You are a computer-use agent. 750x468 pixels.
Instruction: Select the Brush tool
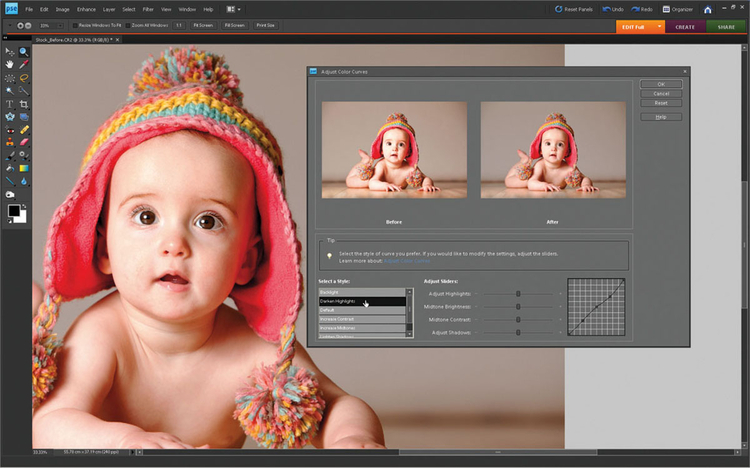(x=10, y=156)
